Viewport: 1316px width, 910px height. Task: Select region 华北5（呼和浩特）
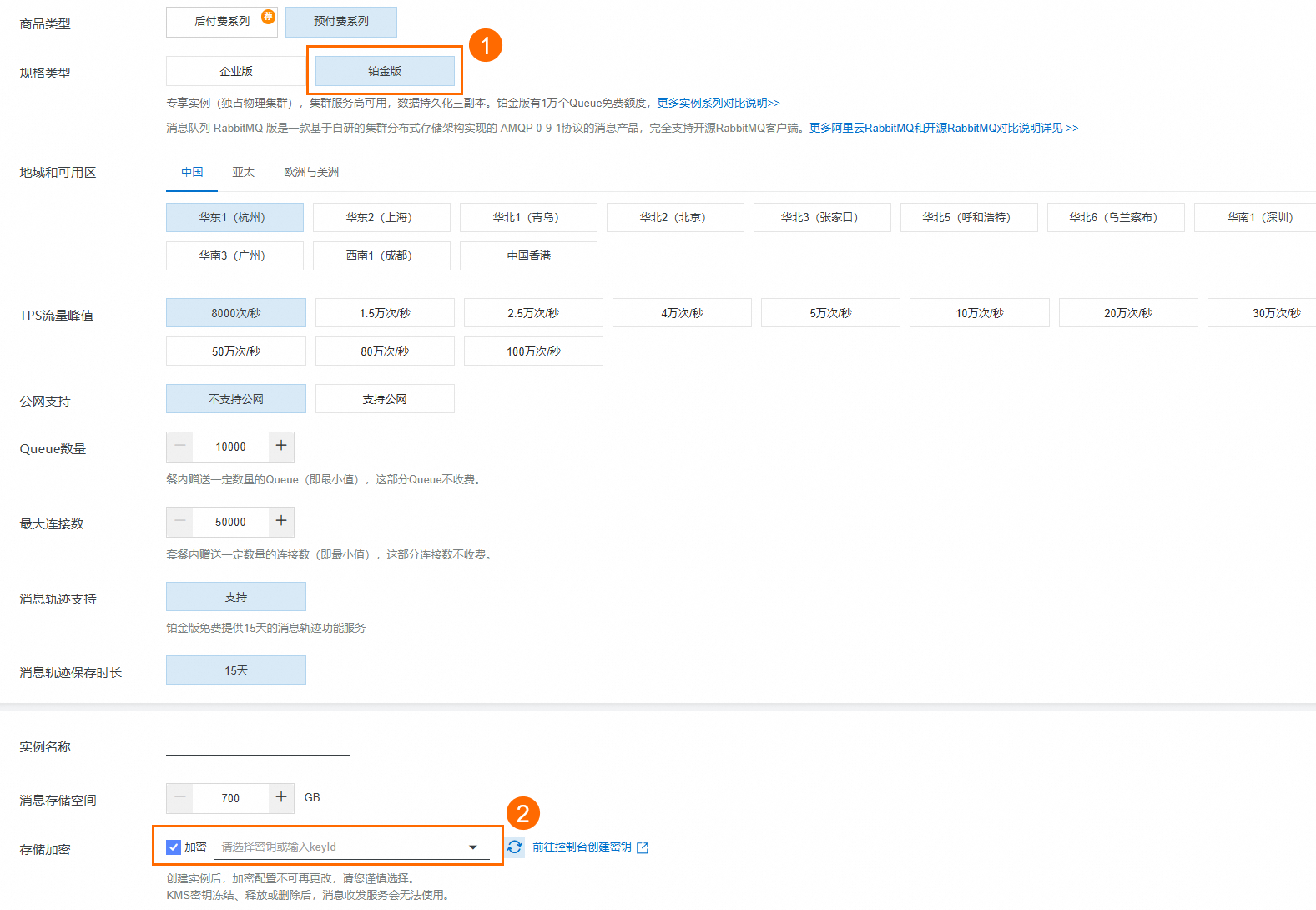969,217
